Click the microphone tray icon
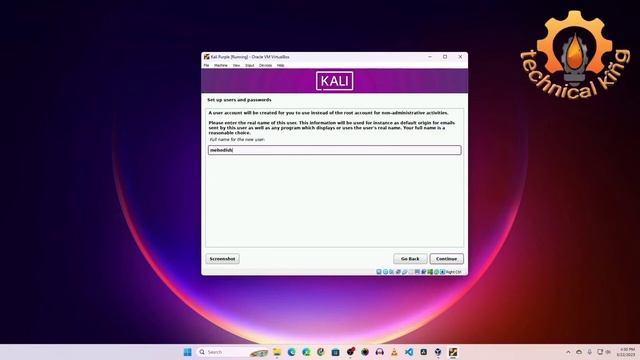 [x=589, y=352]
